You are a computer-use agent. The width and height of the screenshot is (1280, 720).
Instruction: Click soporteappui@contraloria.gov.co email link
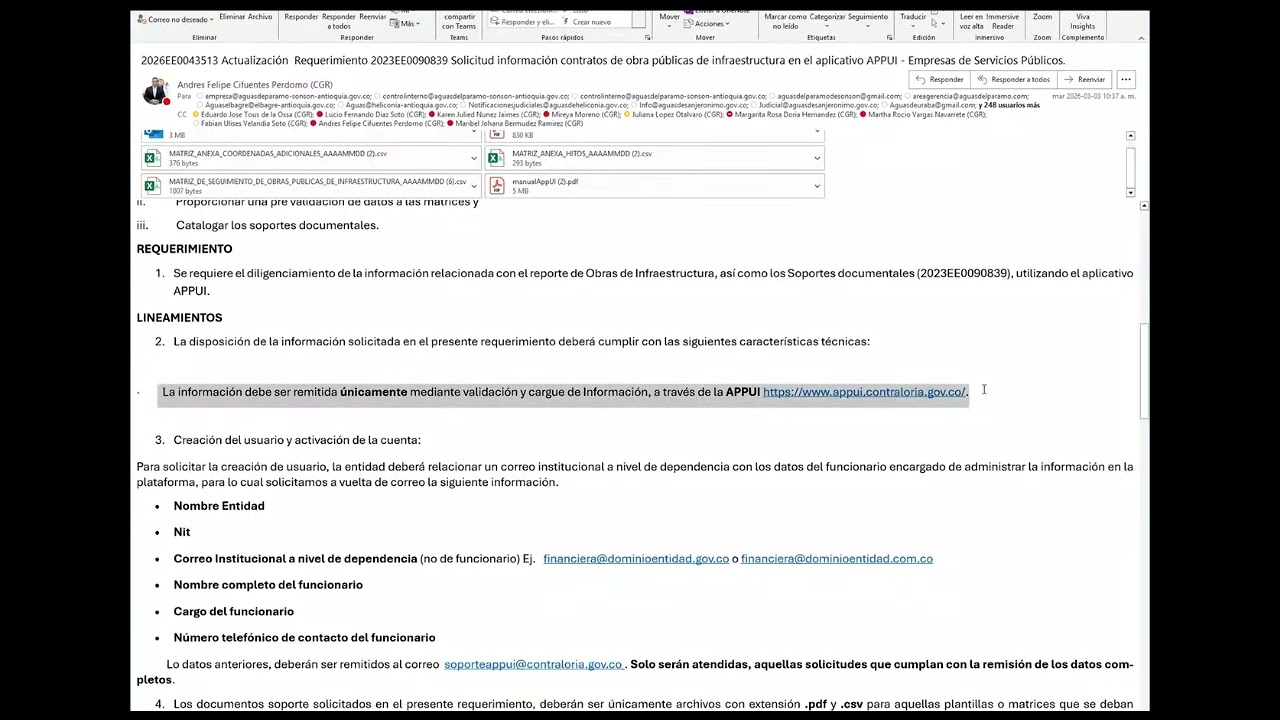[x=533, y=664]
